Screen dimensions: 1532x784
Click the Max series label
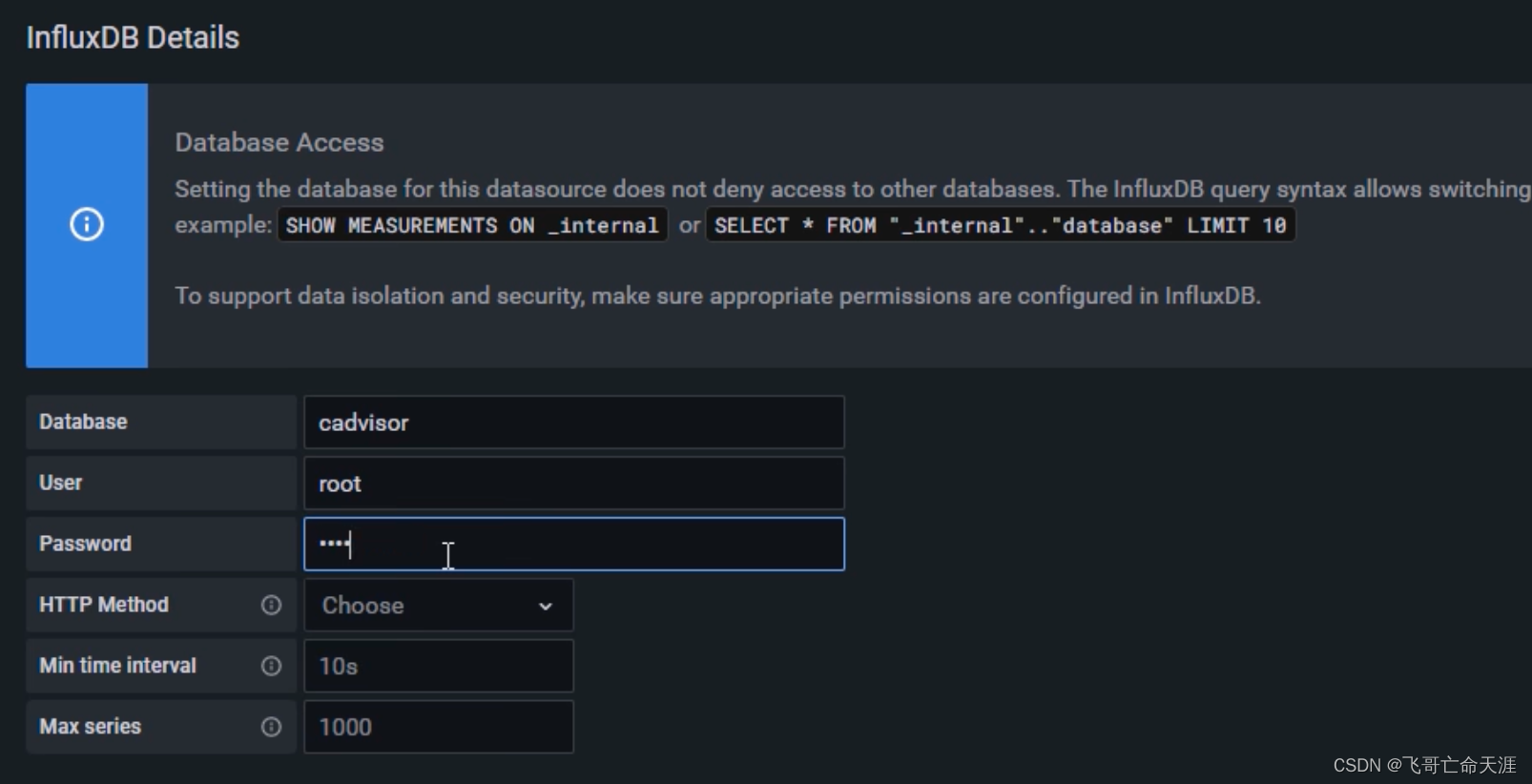coord(90,727)
